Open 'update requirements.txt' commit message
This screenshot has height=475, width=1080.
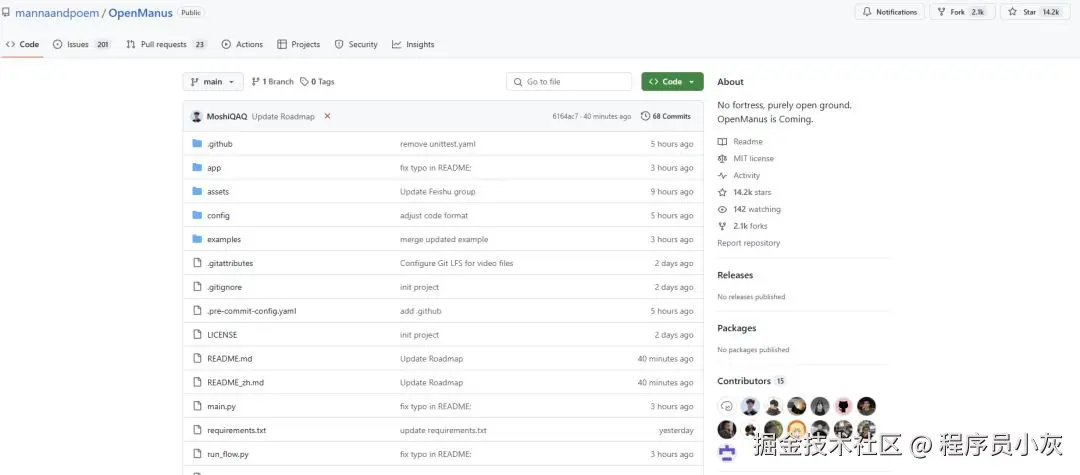[x=443, y=430]
